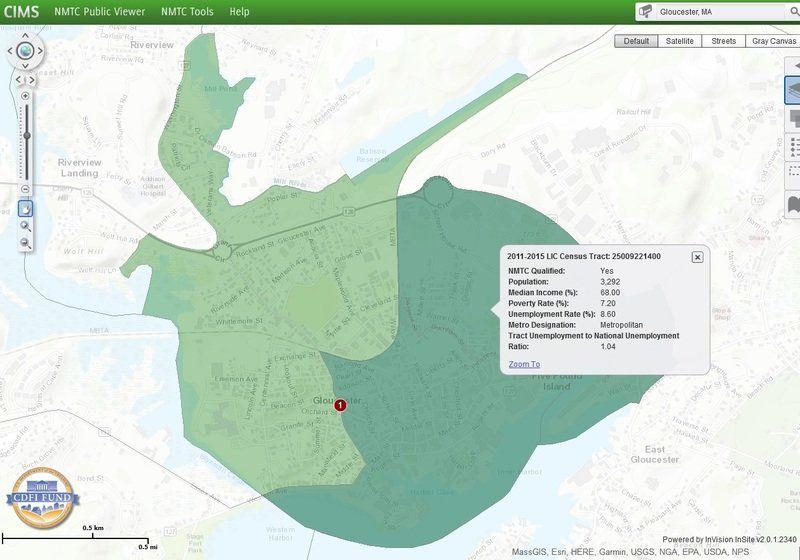This screenshot has width=800, height=560.
Task: Click the Unemployment Rate value 8.60
Action: pyautogui.click(x=608, y=314)
